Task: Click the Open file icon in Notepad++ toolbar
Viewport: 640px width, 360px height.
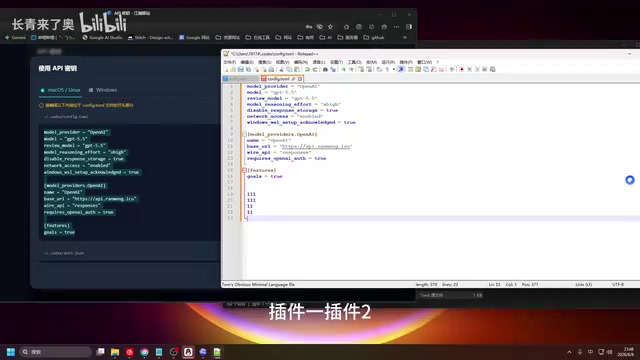Action: coord(233,69)
